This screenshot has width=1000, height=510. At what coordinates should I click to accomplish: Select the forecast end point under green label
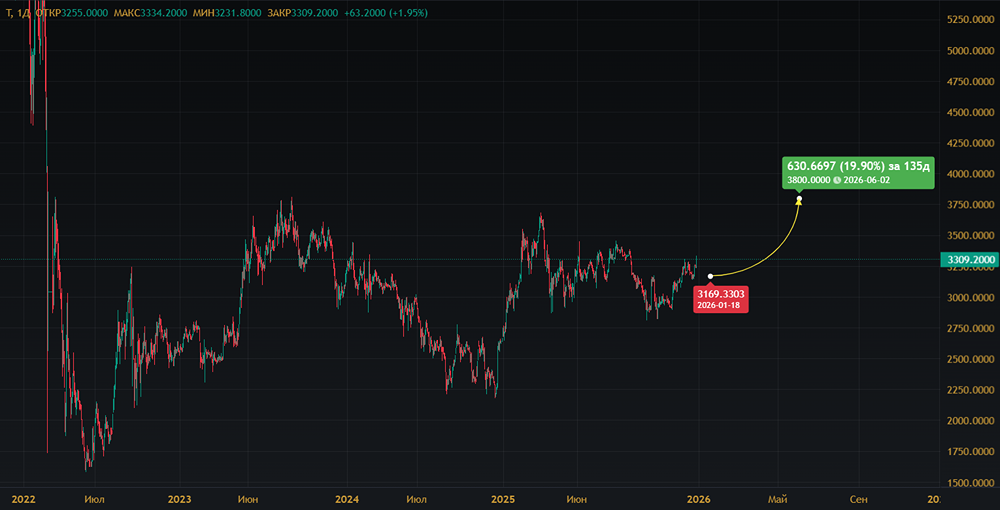[x=799, y=198]
